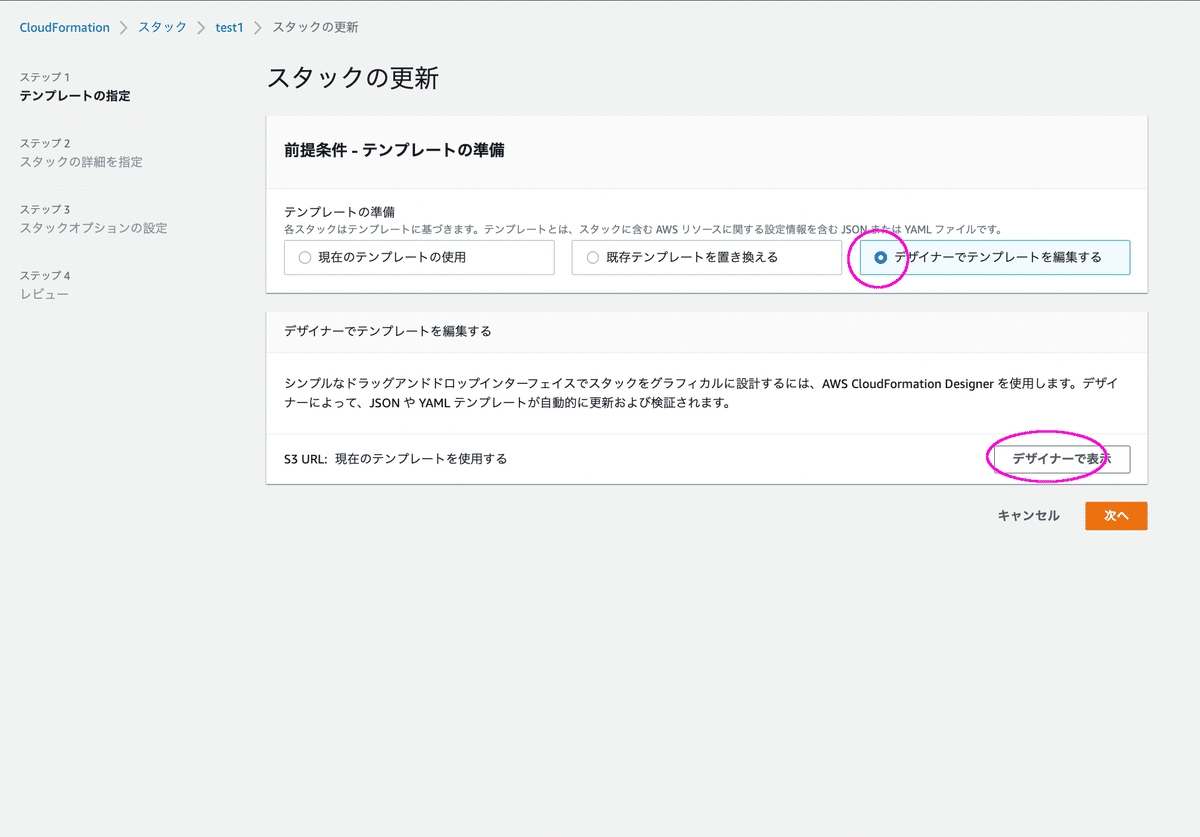Click the S3 URL: 現在のテンプレートを使用する text
Viewport: 1200px width, 837px height.
pyautogui.click(x=395, y=459)
